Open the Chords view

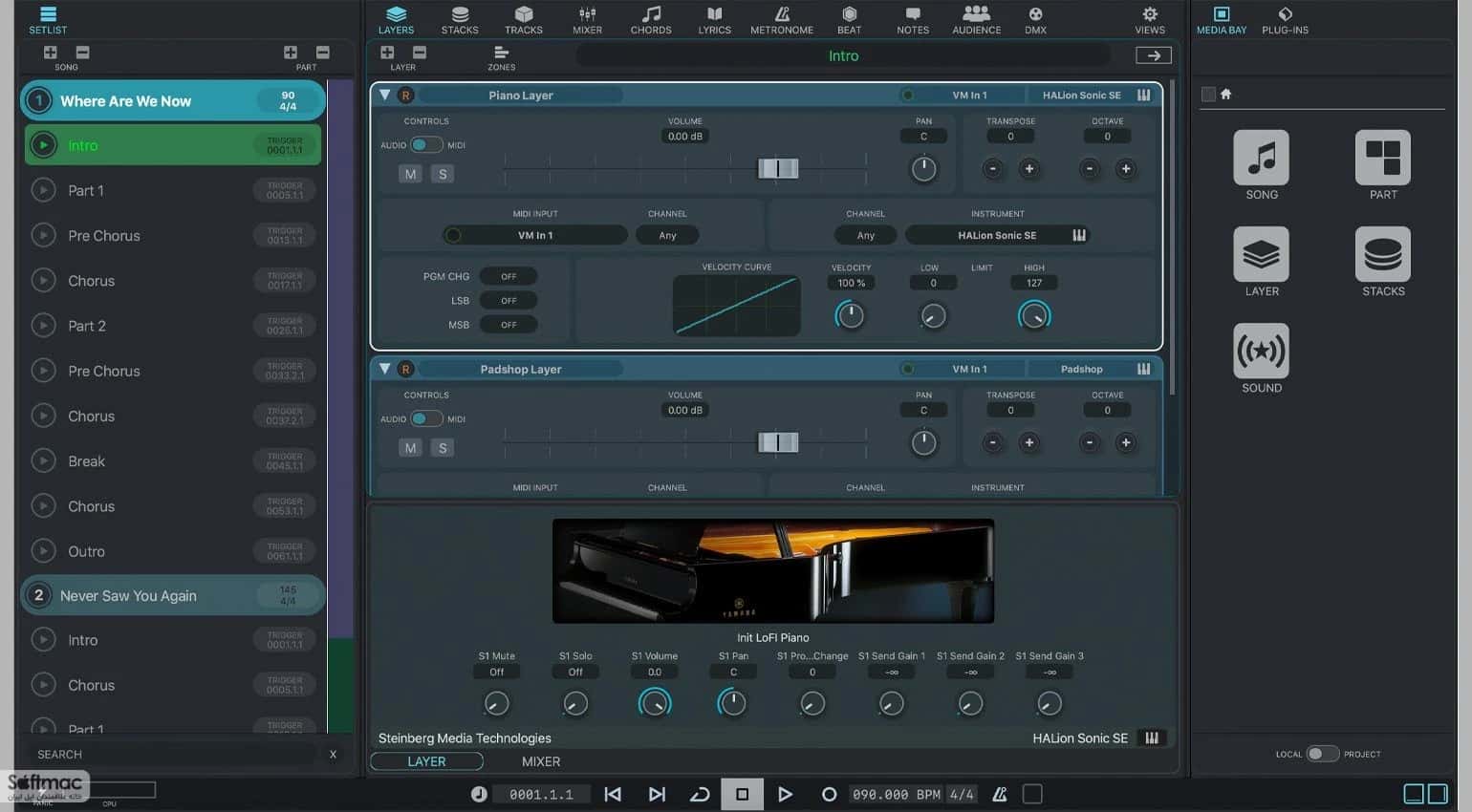point(651,20)
